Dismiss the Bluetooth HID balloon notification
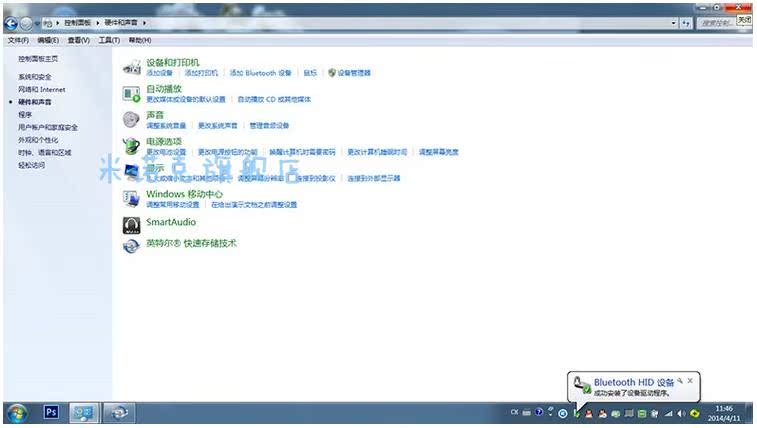The image size is (757, 428). click(x=690, y=381)
